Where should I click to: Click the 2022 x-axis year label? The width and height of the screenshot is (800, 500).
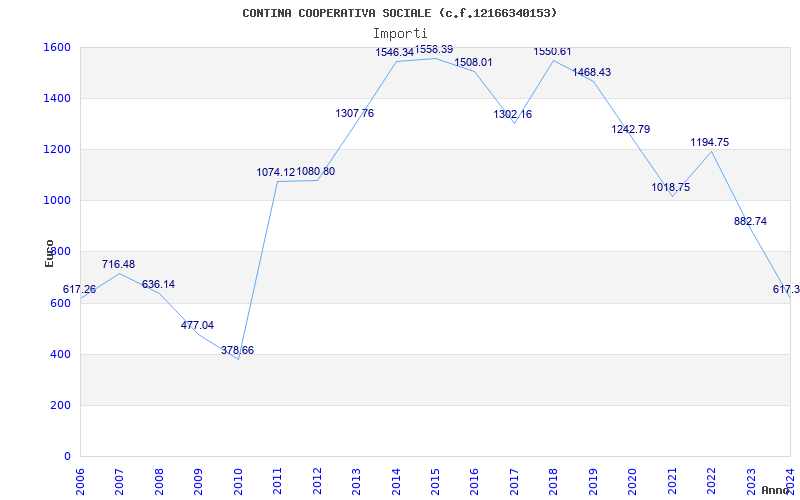click(712, 482)
